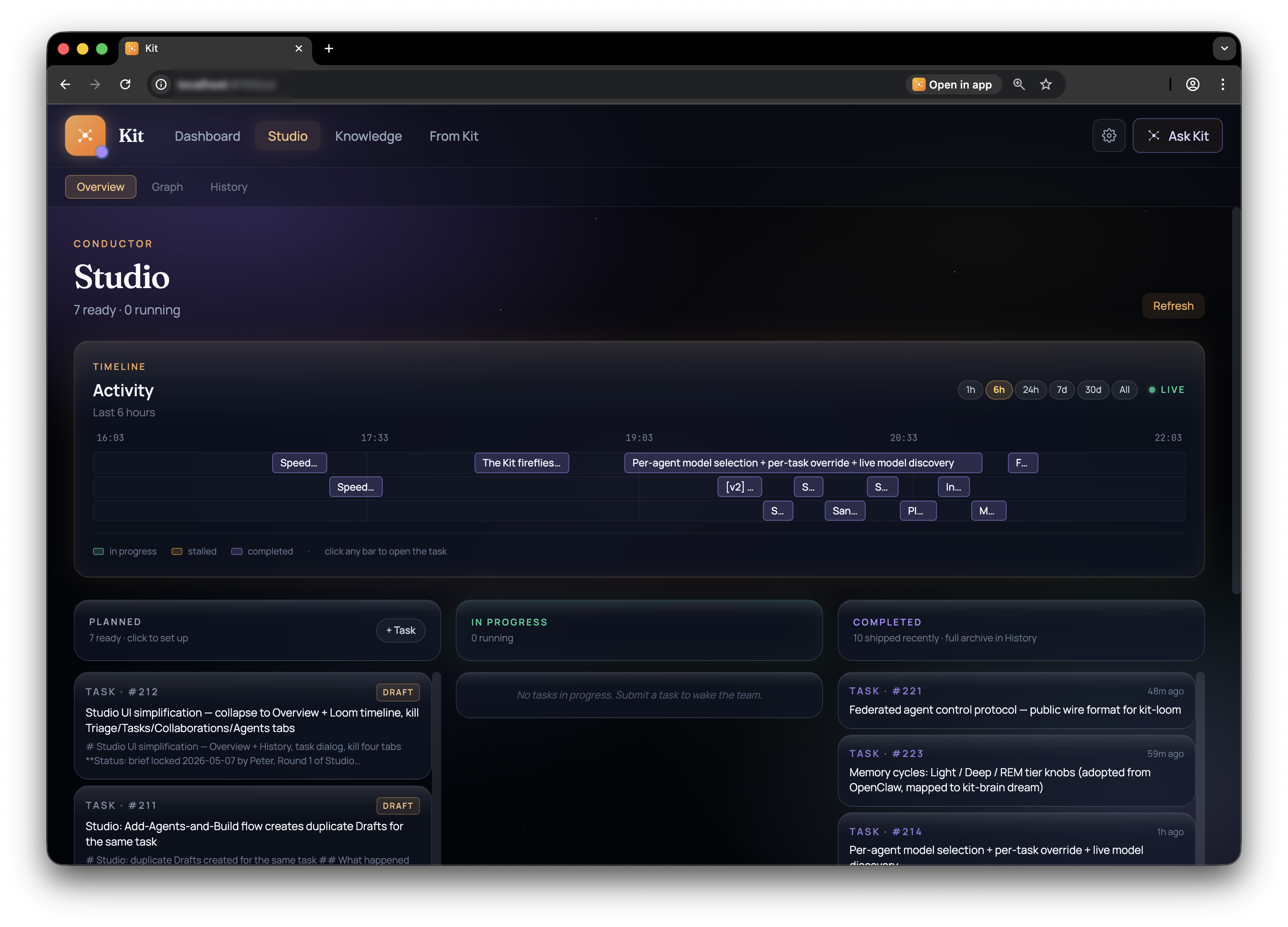Open planned task #211 card
1288x927 pixels.
[253, 826]
